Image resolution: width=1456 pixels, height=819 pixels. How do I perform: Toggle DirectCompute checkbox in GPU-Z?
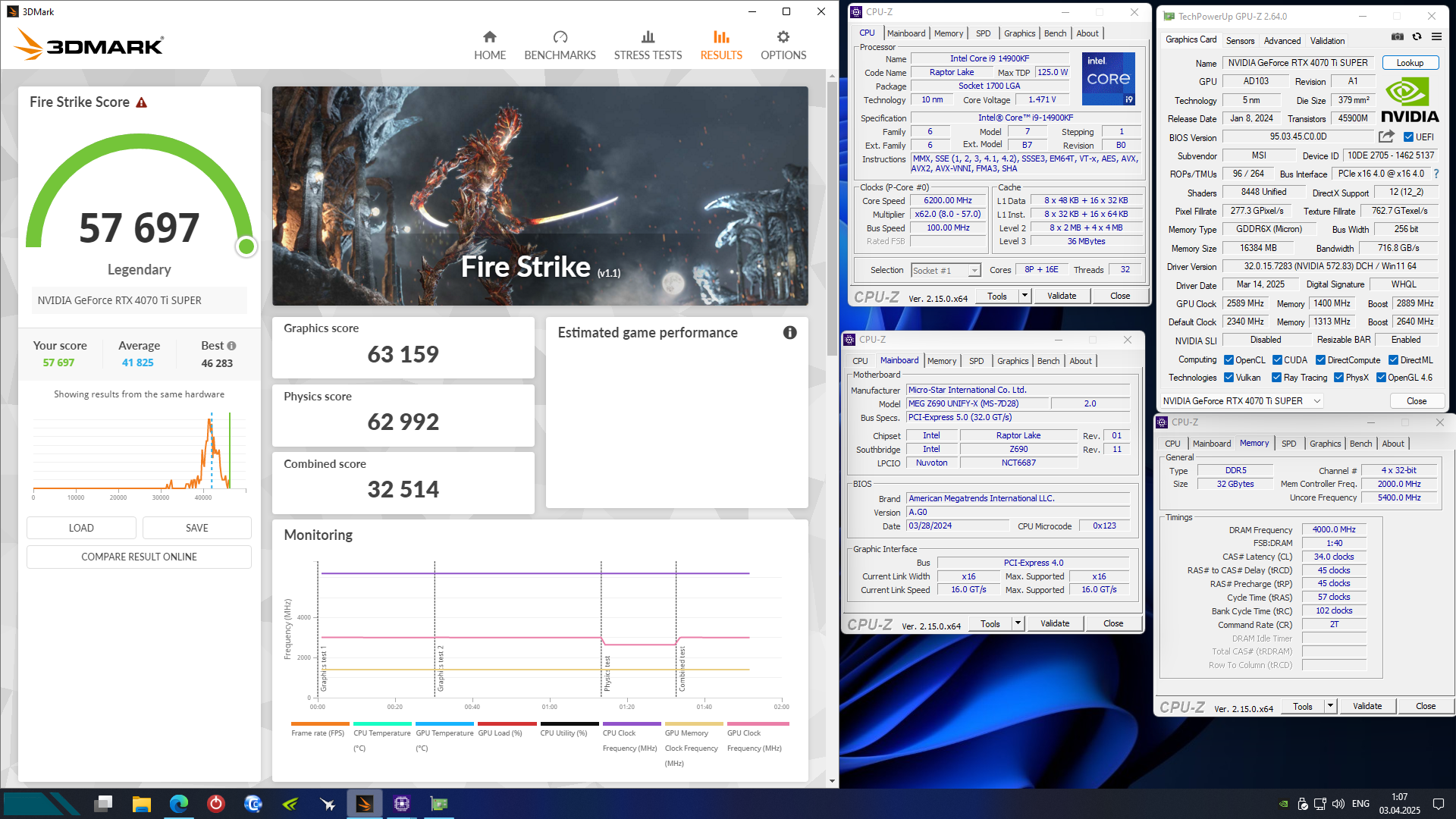pos(1320,360)
